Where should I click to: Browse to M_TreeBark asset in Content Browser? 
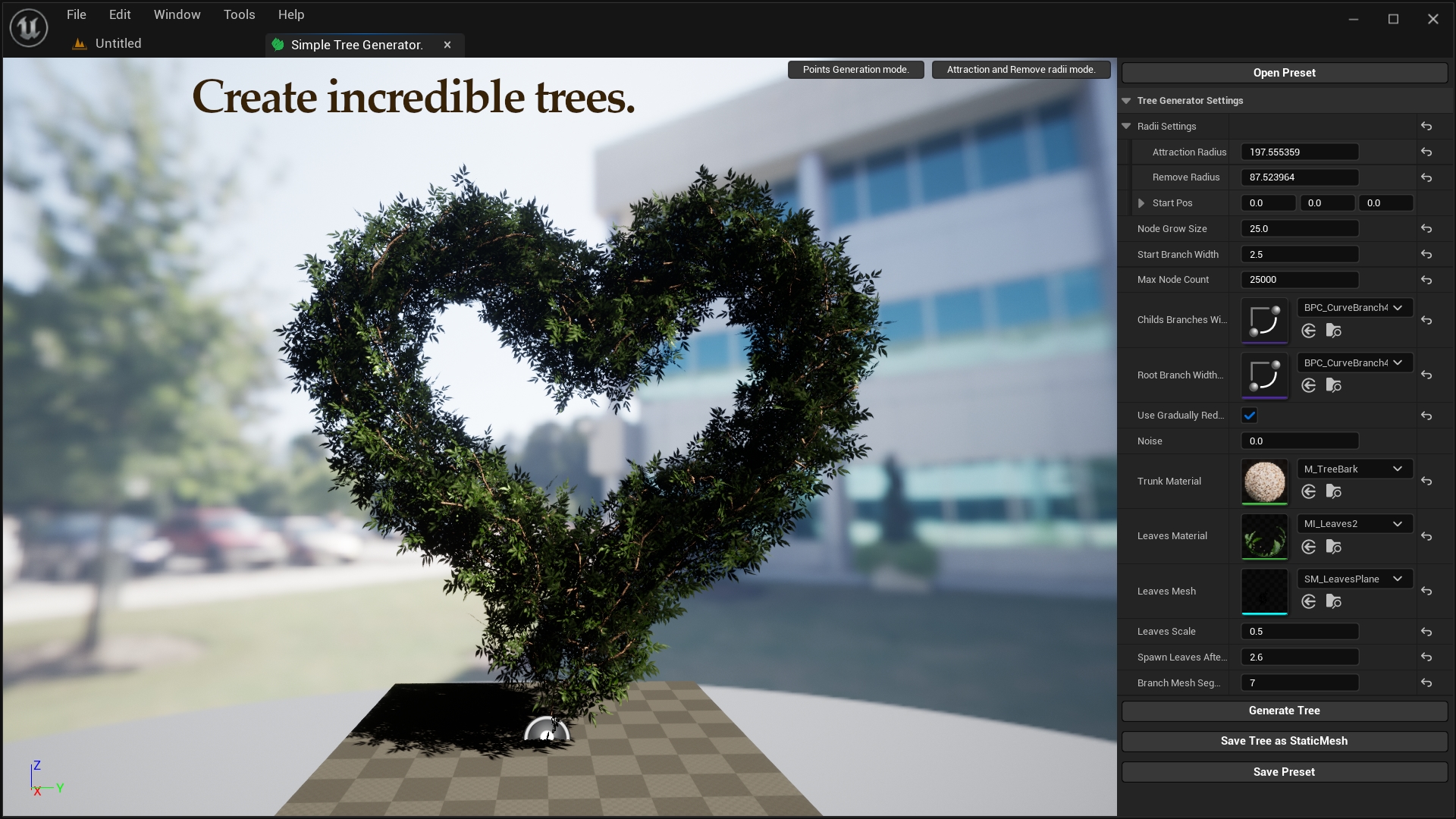pyautogui.click(x=1334, y=491)
